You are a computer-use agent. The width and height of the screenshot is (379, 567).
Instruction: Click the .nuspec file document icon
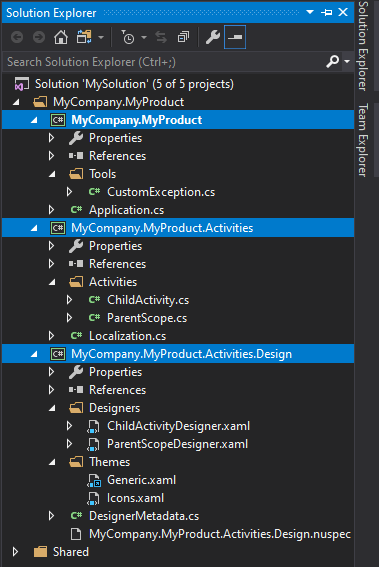(76, 534)
